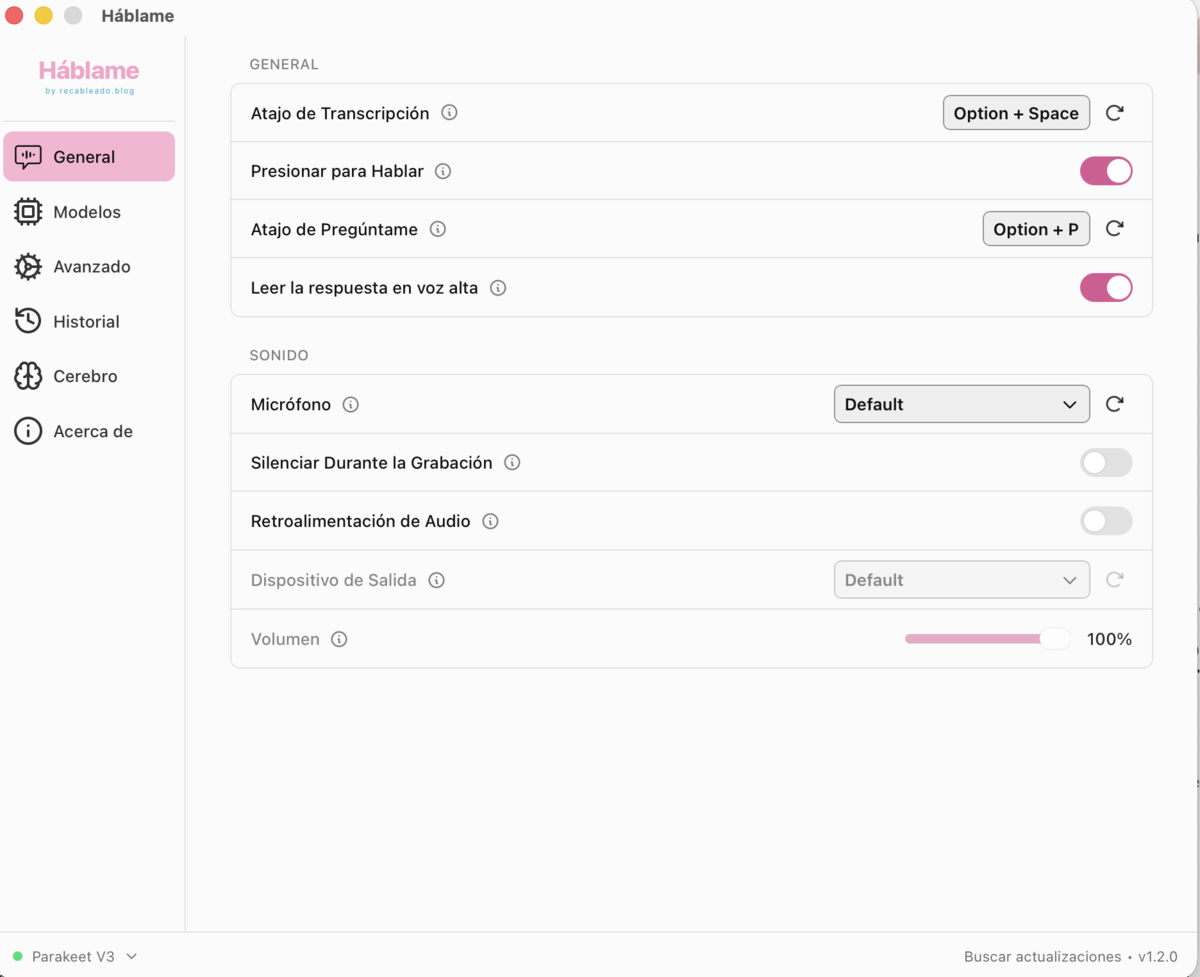This screenshot has height=977, width=1200.
Task: Go to the Modelos section
Action: [x=89, y=212]
